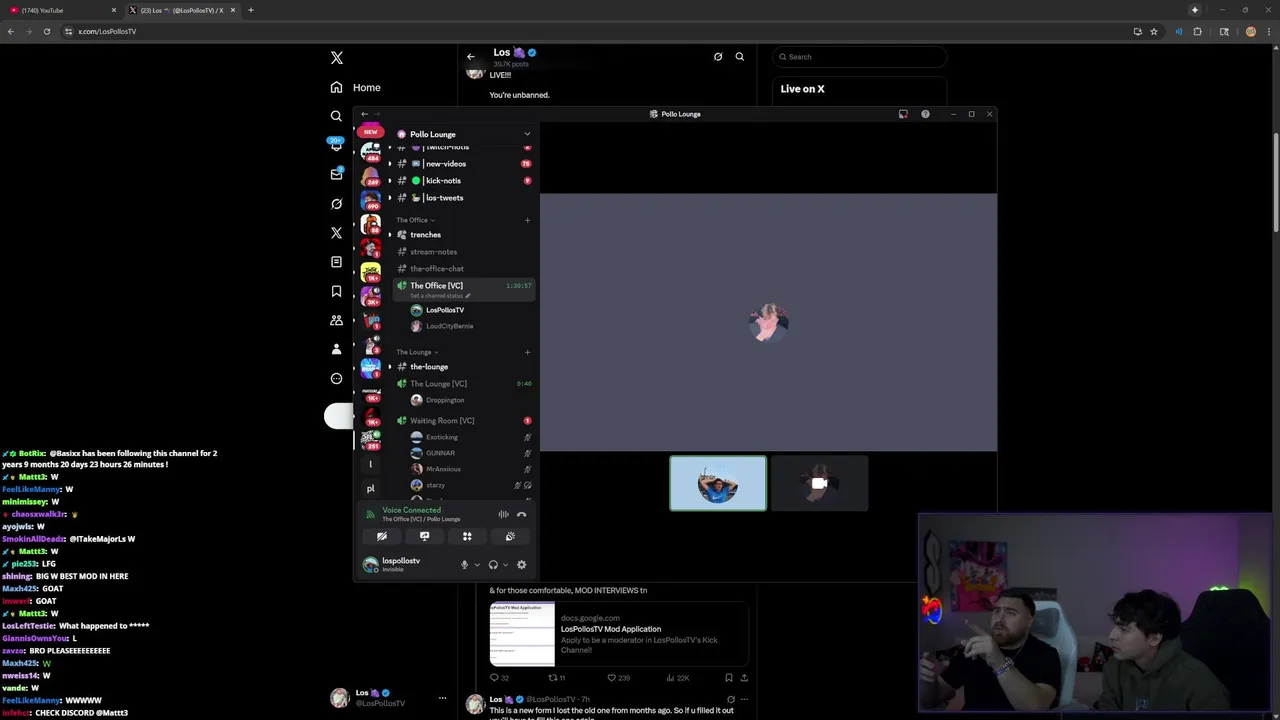Open microphone input options dropdown arrow
The image size is (1280, 720).
click(x=476, y=565)
